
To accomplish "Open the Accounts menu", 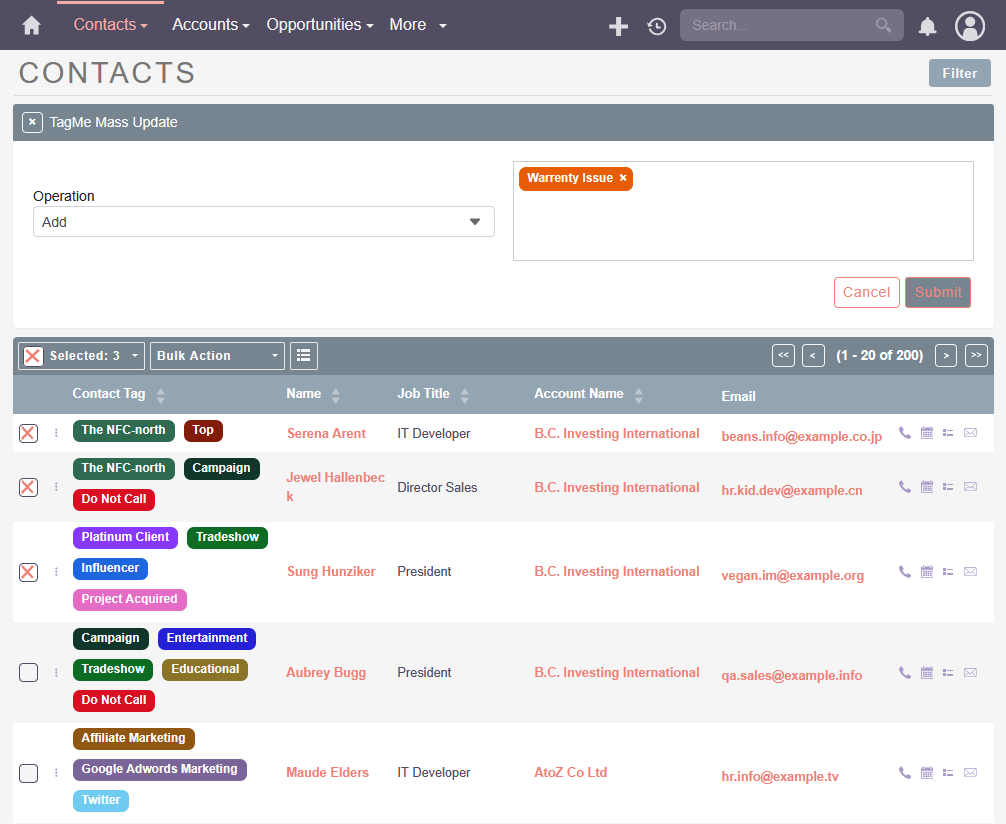I will pos(210,24).
